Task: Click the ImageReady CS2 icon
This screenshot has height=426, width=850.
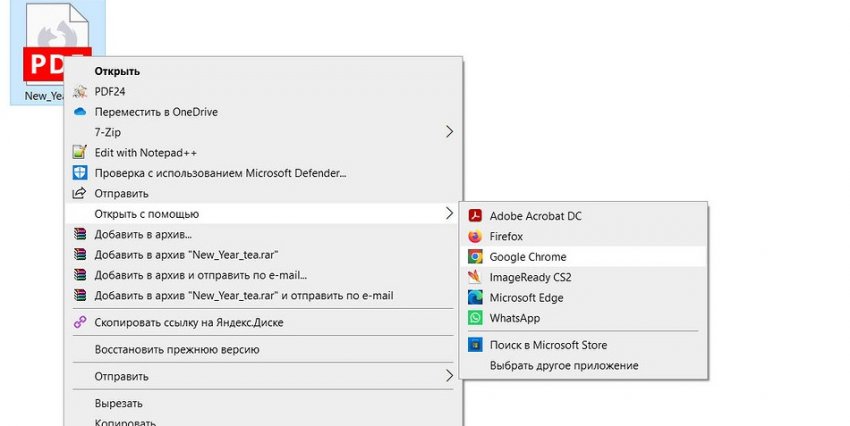Action: pos(475,277)
